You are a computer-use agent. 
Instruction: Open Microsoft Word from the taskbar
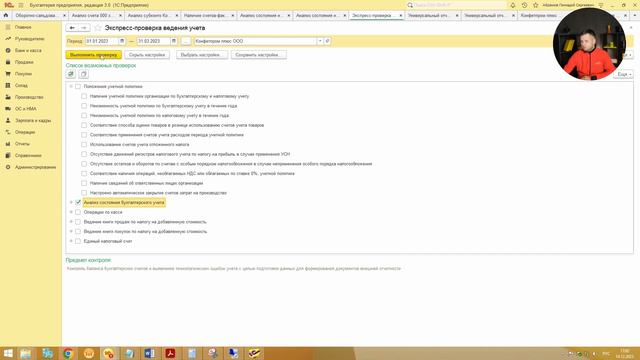click(149, 353)
